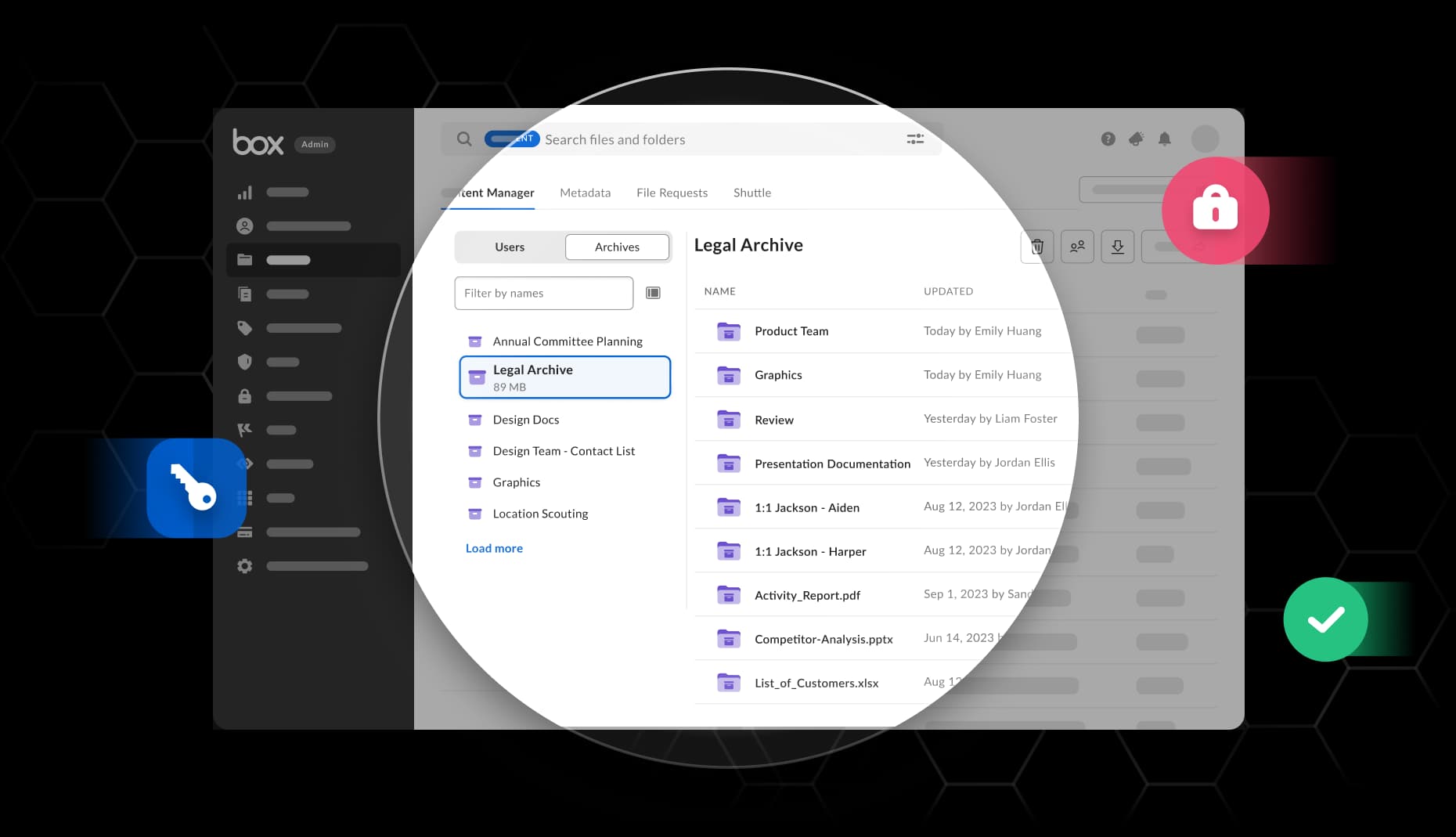Open the announcements megaphone icon
1456x837 pixels.
(x=1136, y=139)
